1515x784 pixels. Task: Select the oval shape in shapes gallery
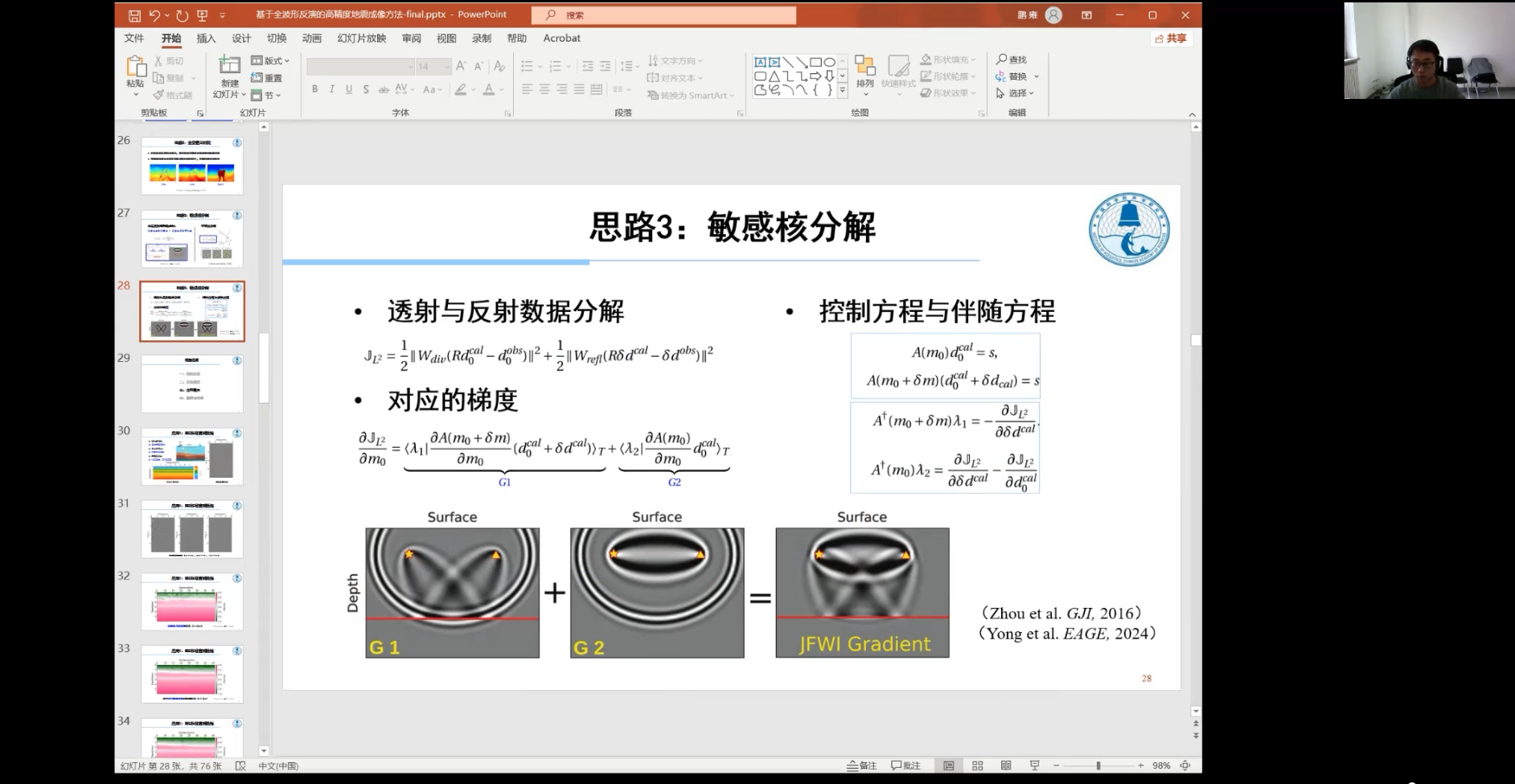click(829, 62)
